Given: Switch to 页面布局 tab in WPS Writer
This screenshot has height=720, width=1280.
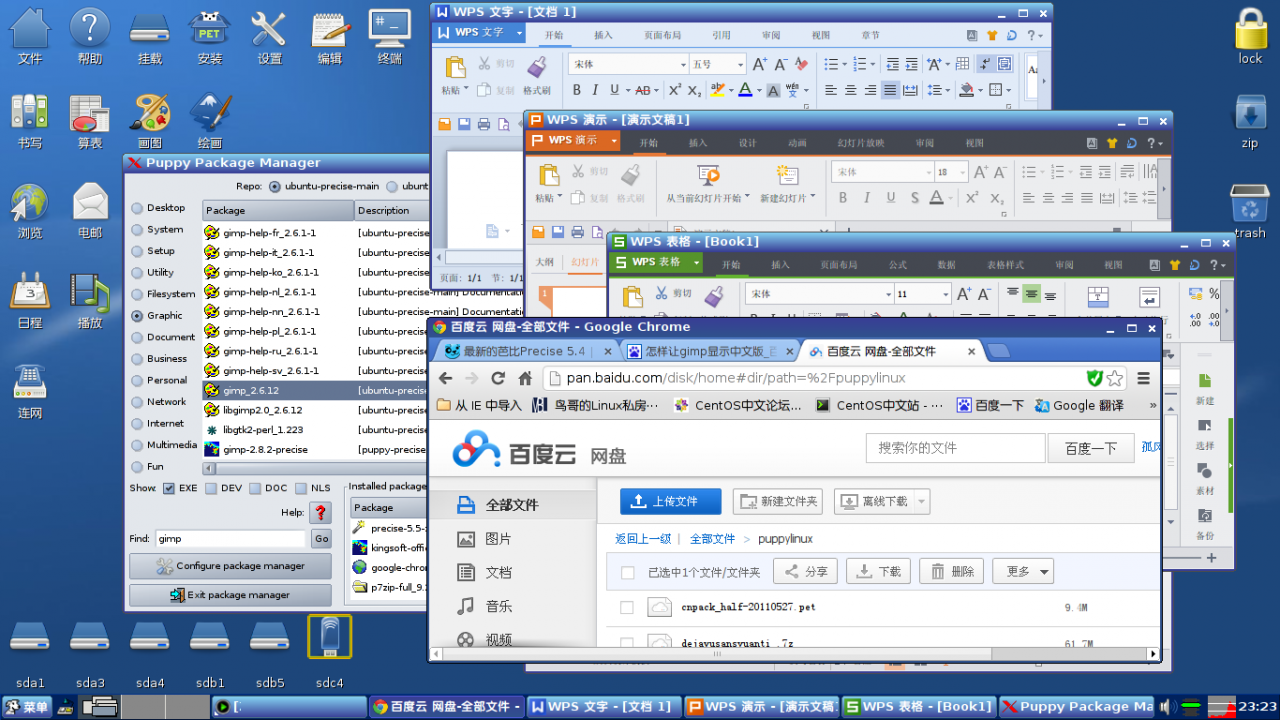Looking at the screenshot, I should (662, 35).
